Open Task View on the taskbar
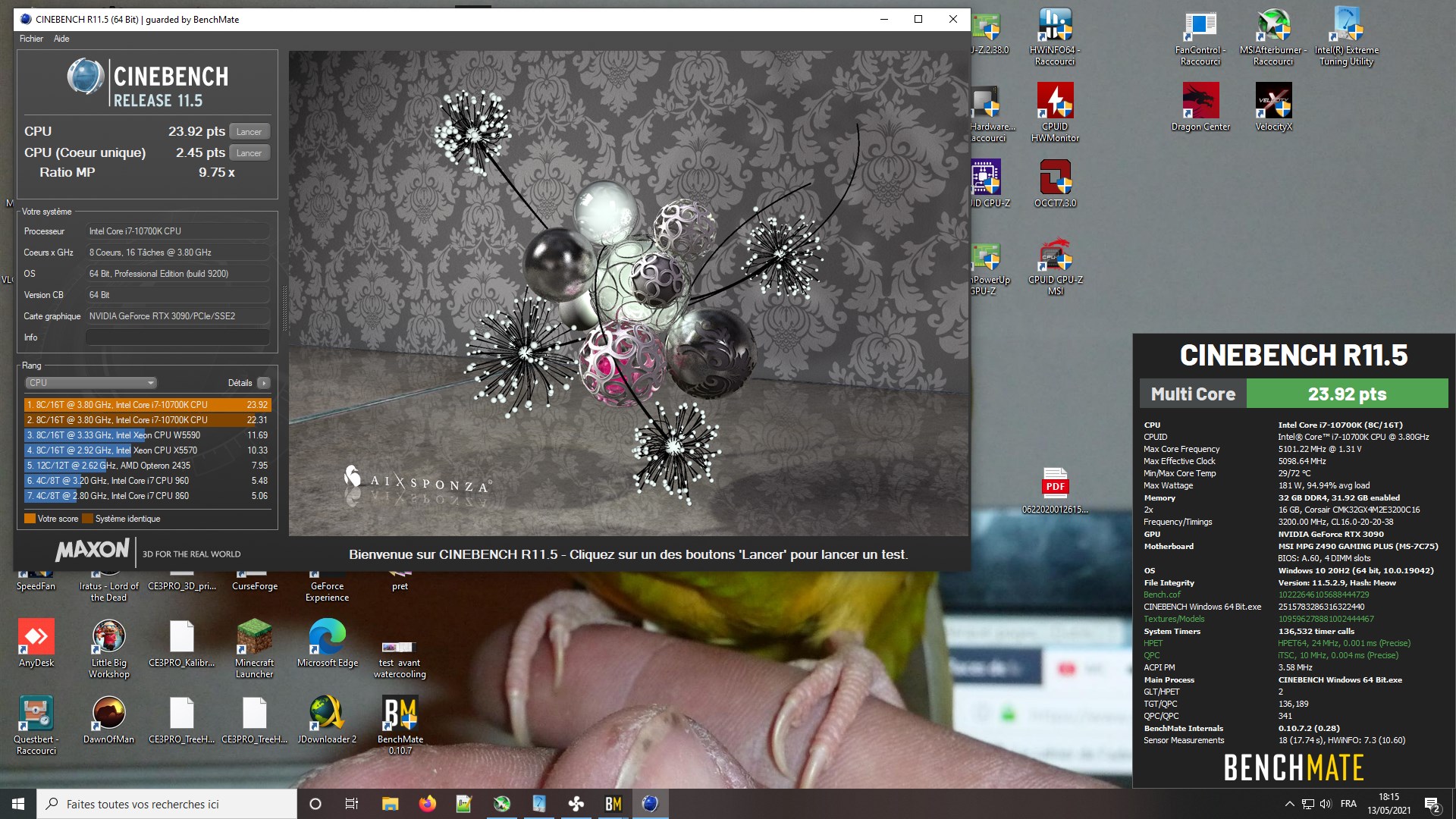The height and width of the screenshot is (819, 1456). coord(352,804)
